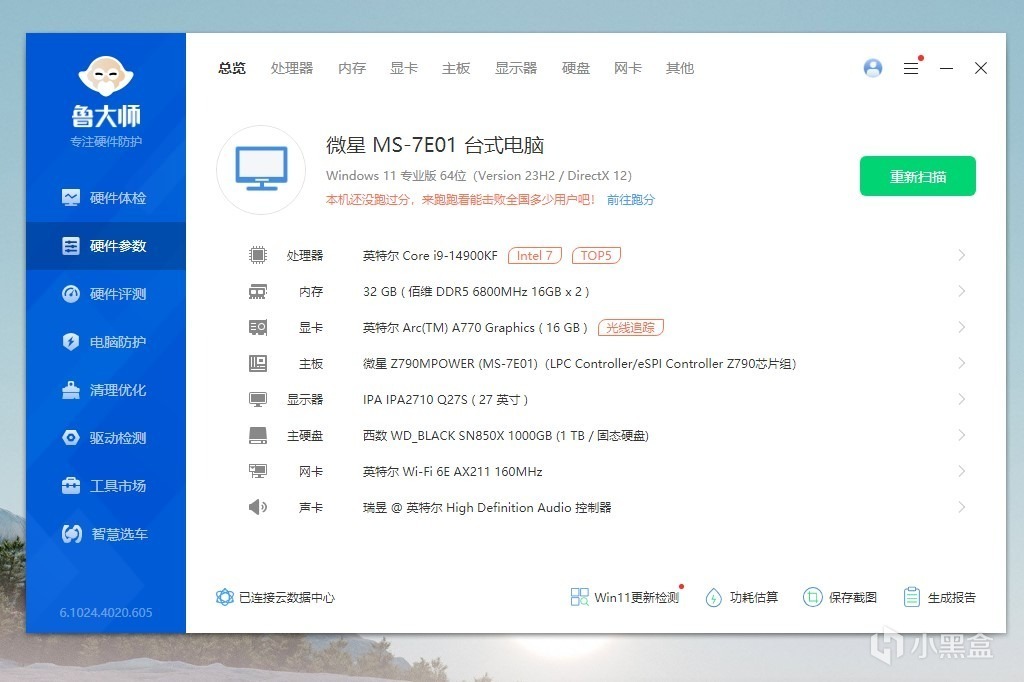The image size is (1024, 682).
Task: Open 工具市场 tool market
Action: [104, 486]
